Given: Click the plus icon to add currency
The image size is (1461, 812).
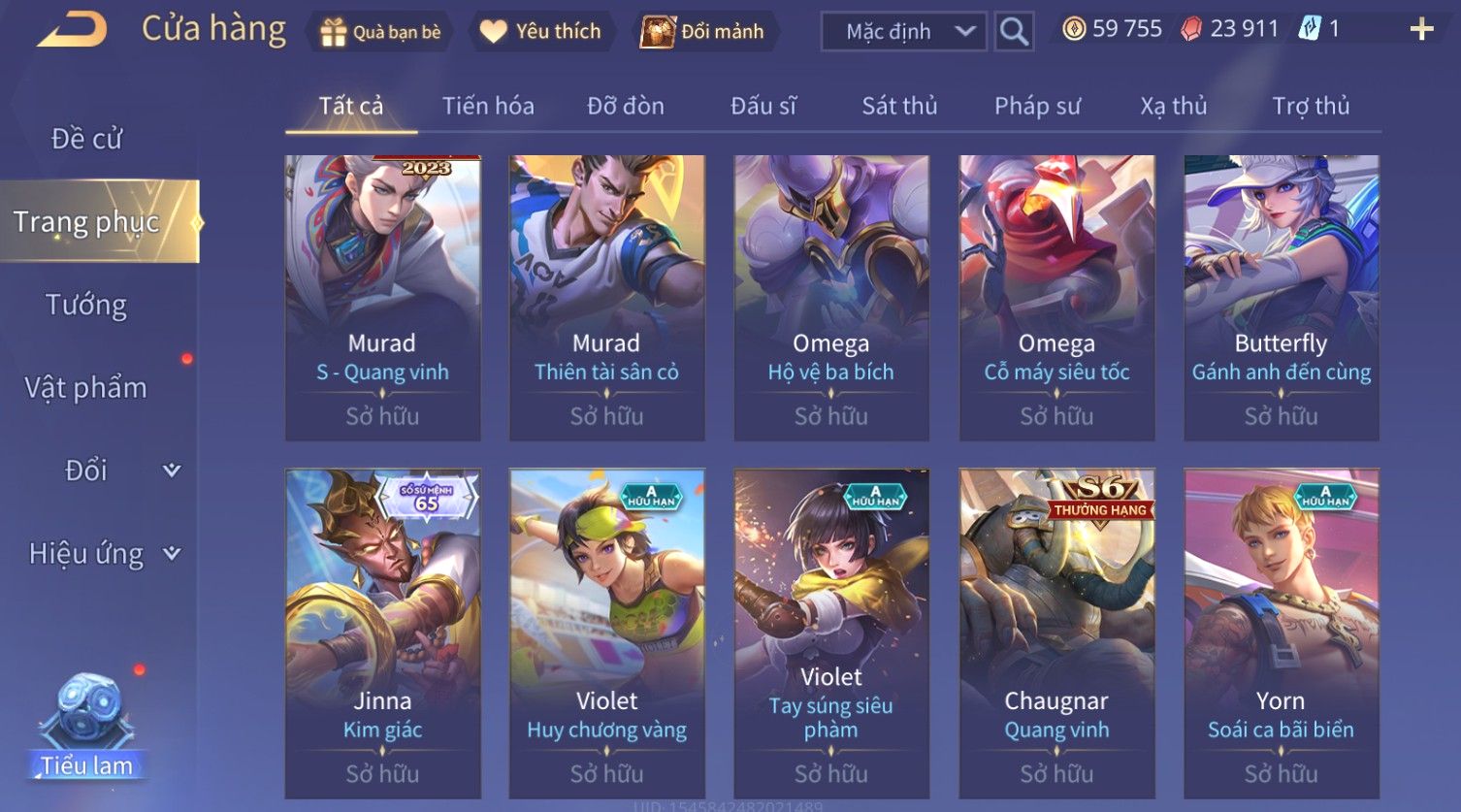Looking at the screenshot, I should 1421,29.
